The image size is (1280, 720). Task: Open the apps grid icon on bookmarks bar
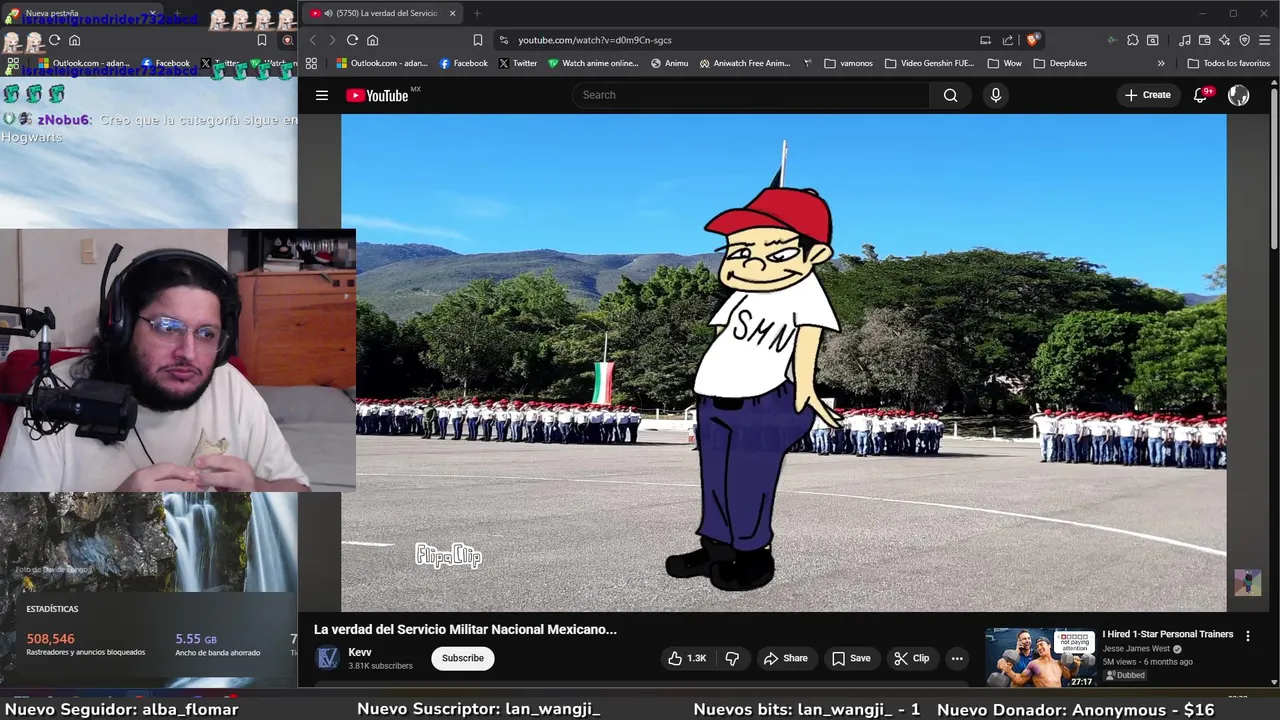coord(311,63)
